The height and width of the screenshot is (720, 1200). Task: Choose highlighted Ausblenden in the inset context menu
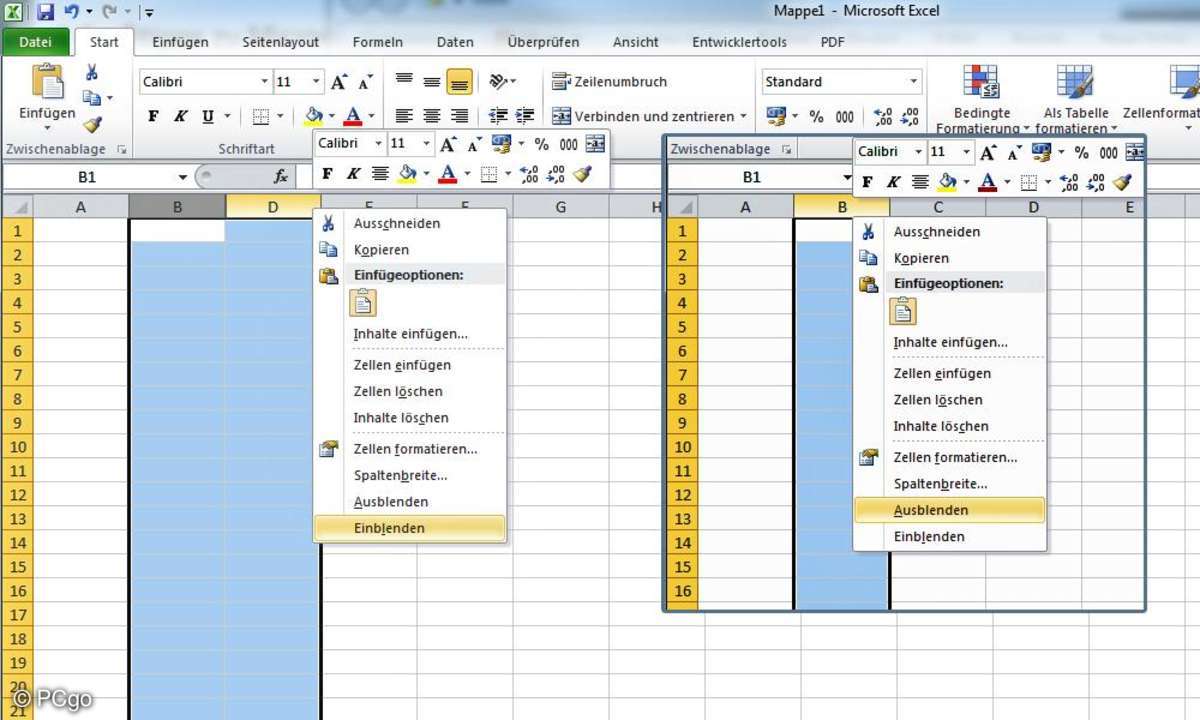coord(949,510)
